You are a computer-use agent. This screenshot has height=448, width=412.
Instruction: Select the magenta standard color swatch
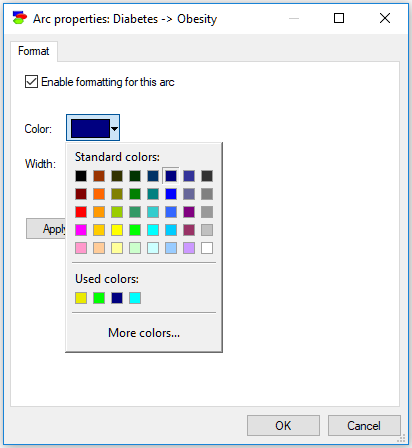pos(81,230)
